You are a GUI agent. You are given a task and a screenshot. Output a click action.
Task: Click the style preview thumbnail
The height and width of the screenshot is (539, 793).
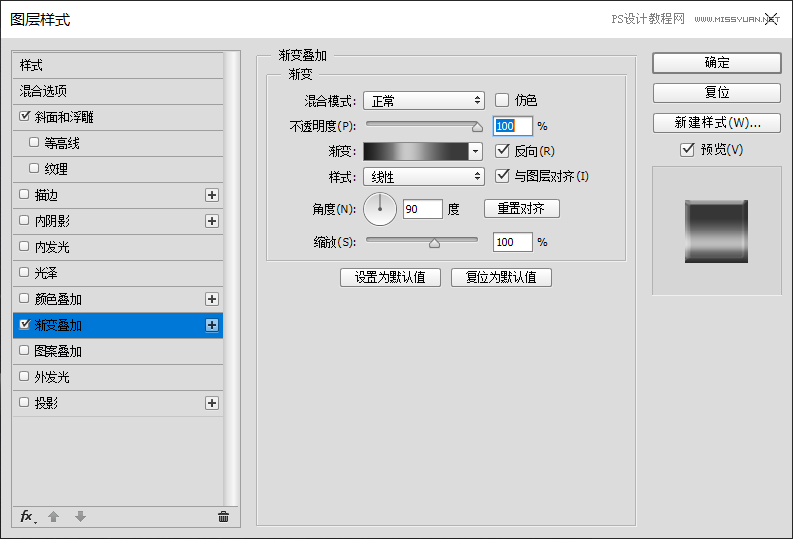[716, 231]
